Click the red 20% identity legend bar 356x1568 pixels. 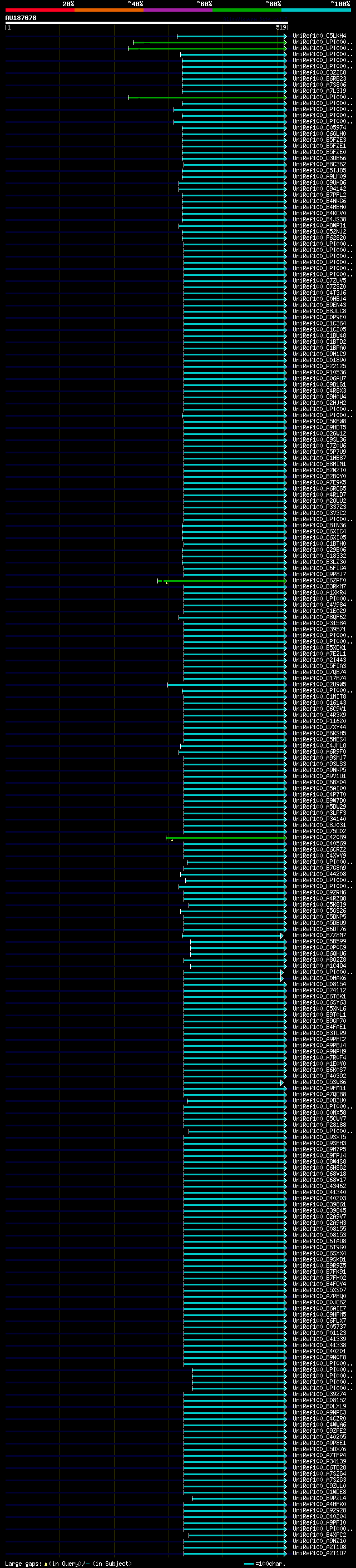click(39, 10)
